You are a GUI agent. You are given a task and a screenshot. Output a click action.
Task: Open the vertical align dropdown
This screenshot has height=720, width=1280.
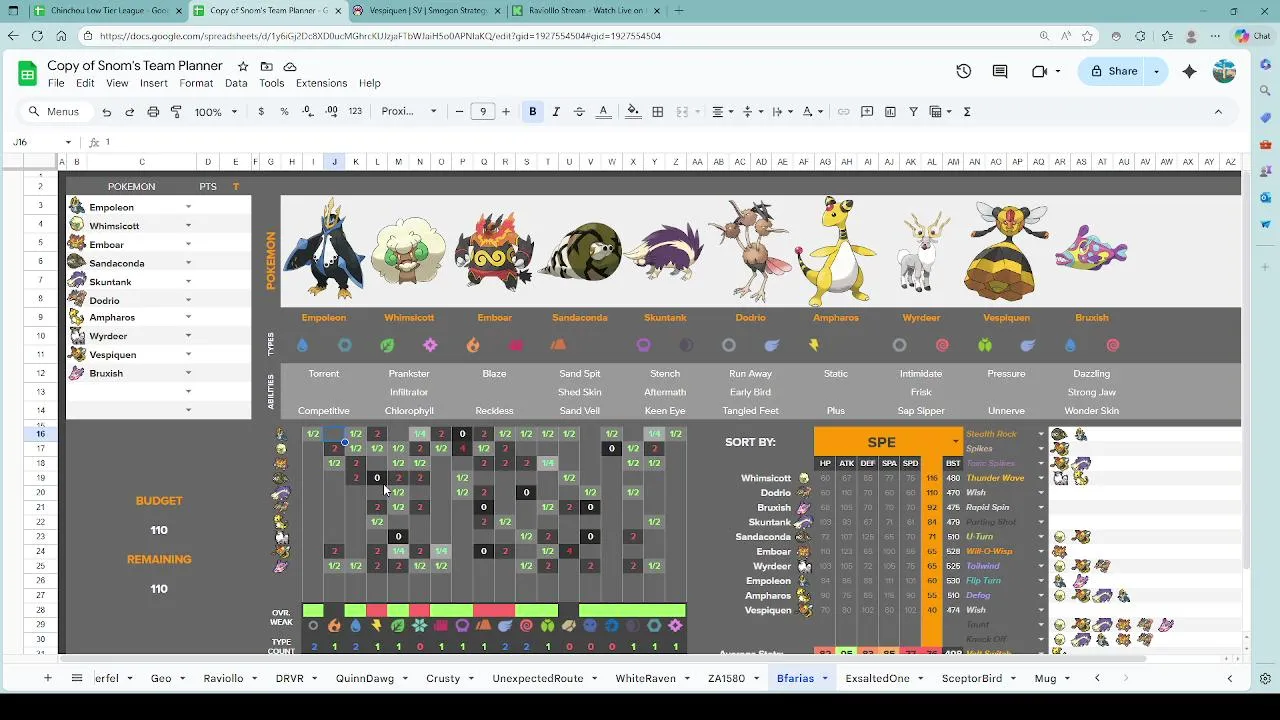752,112
